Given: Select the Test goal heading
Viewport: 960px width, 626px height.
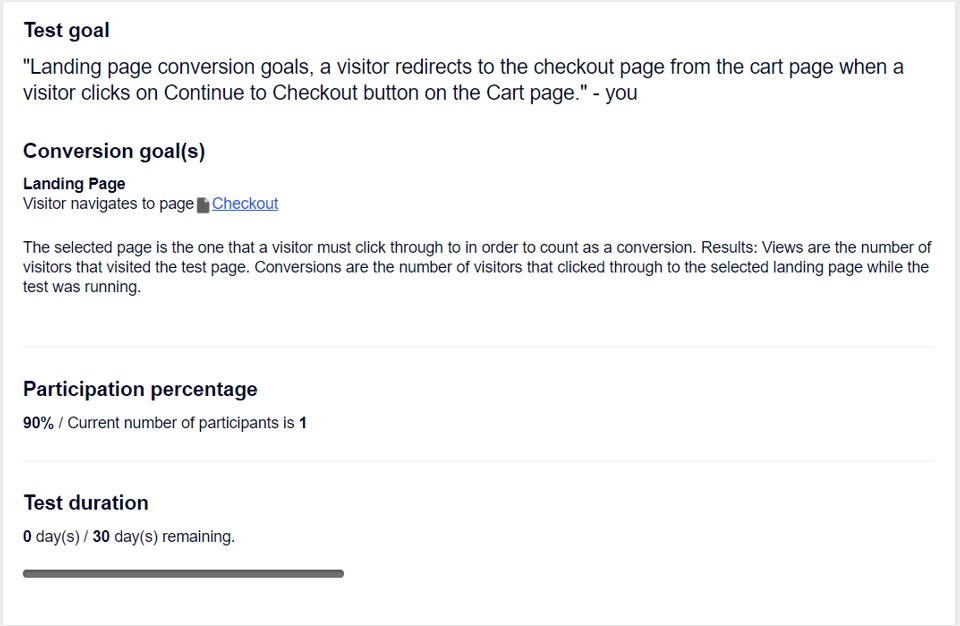Looking at the screenshot, I should [x=66, y=30].
